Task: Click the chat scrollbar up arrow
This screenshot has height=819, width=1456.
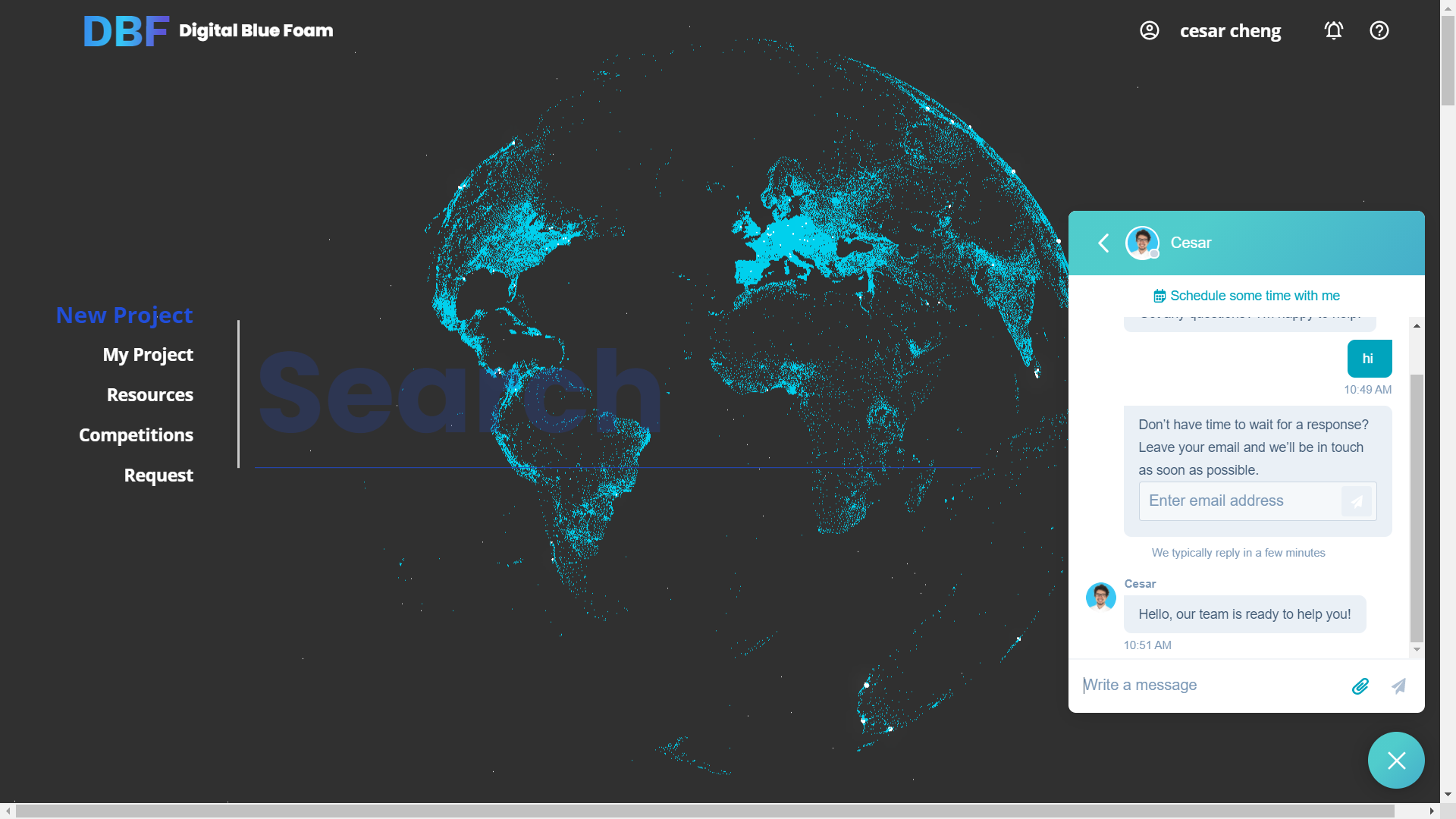Action: coord(1417,325)
